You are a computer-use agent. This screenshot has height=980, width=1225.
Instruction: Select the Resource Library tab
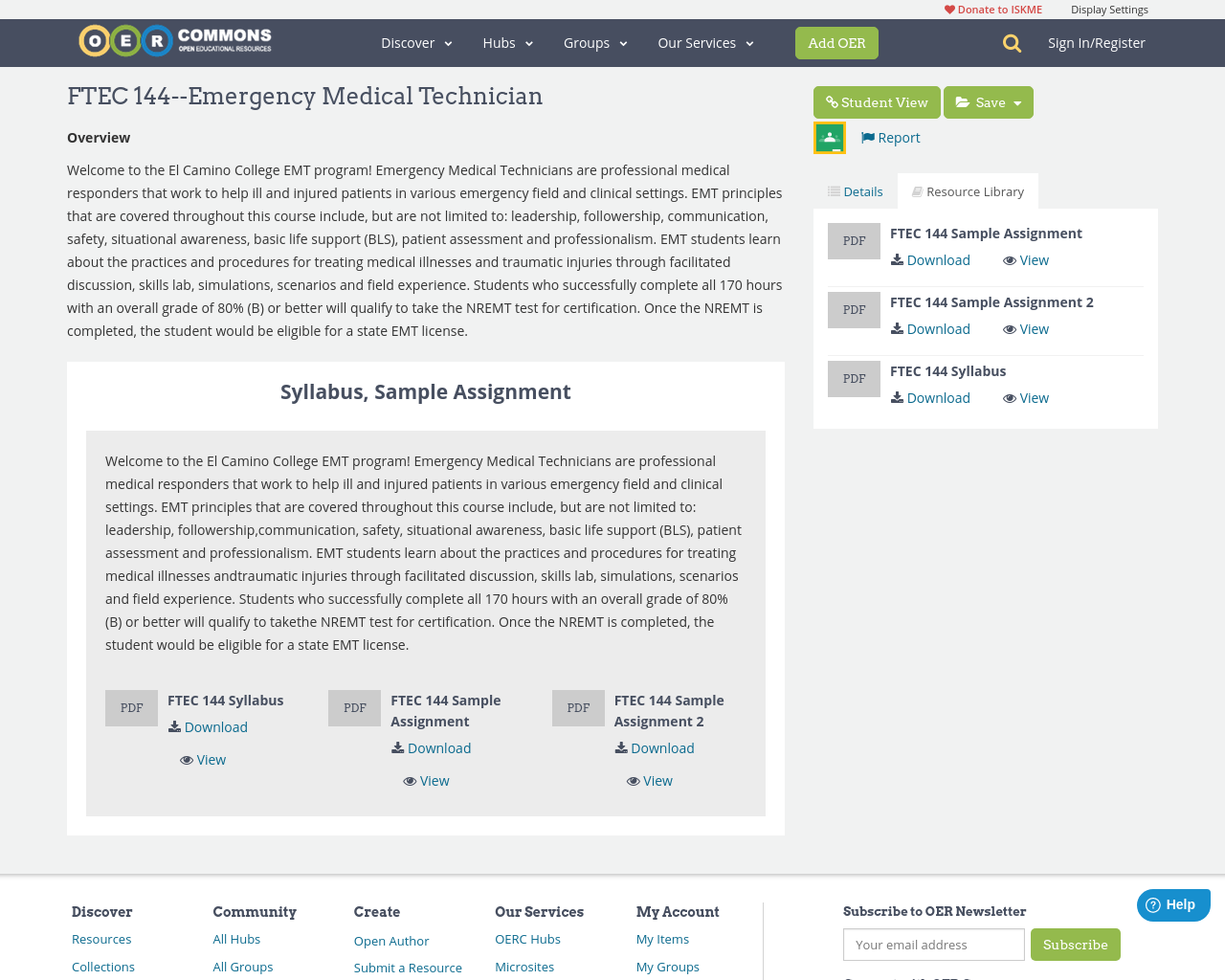click(x=968, y=189)
